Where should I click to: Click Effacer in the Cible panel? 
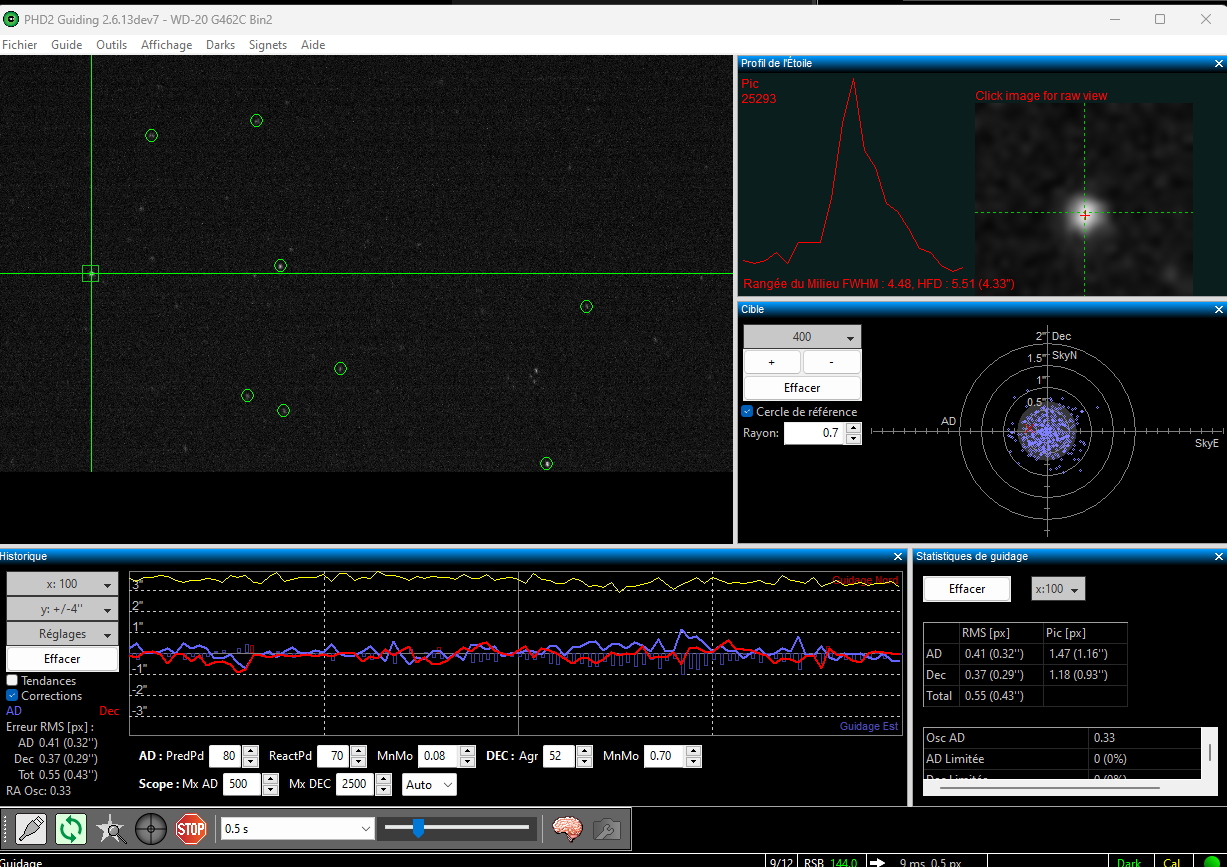coord(802,387)
